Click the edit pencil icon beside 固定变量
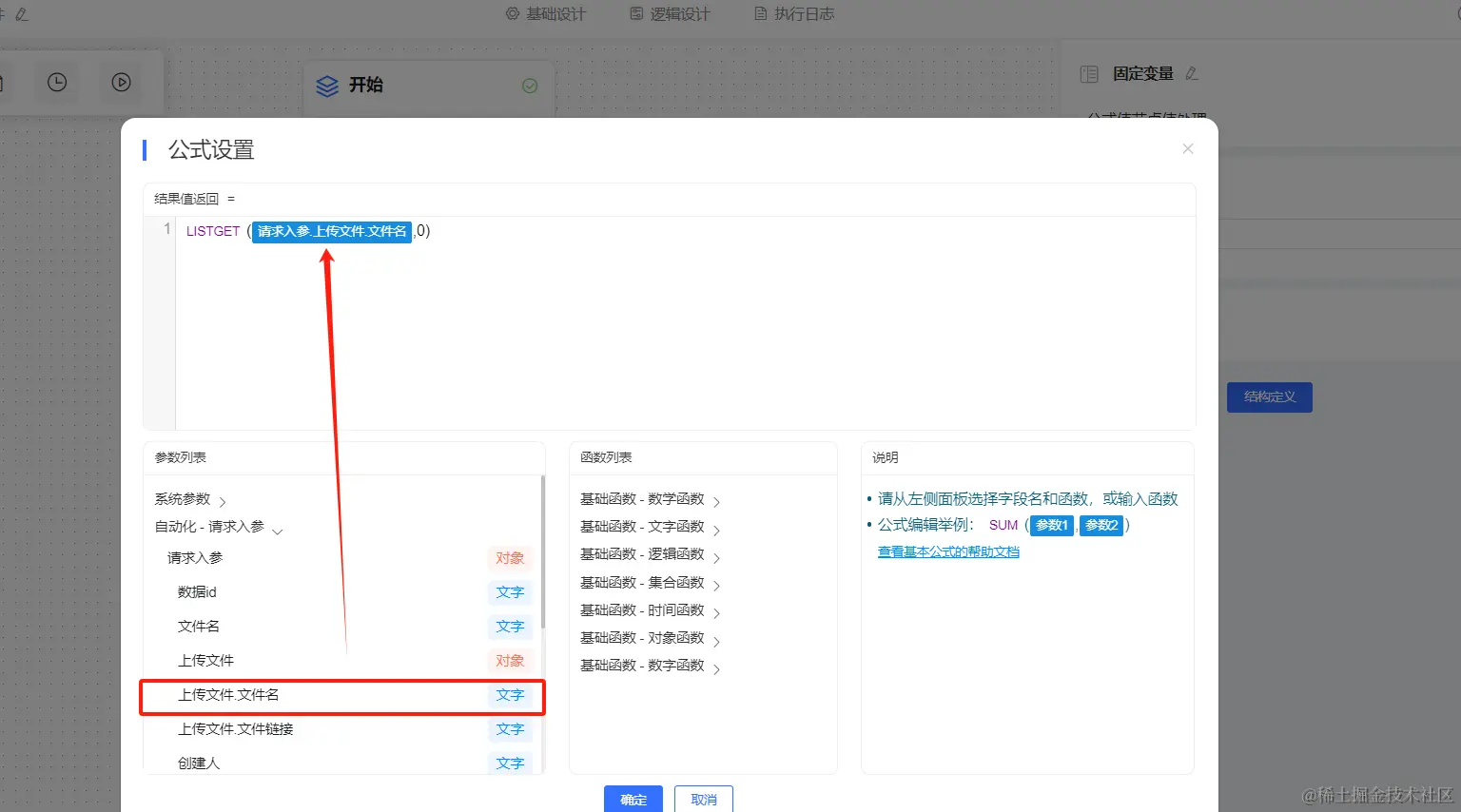This screenshot has width=1461, height=812. (x=1192, y=73)
